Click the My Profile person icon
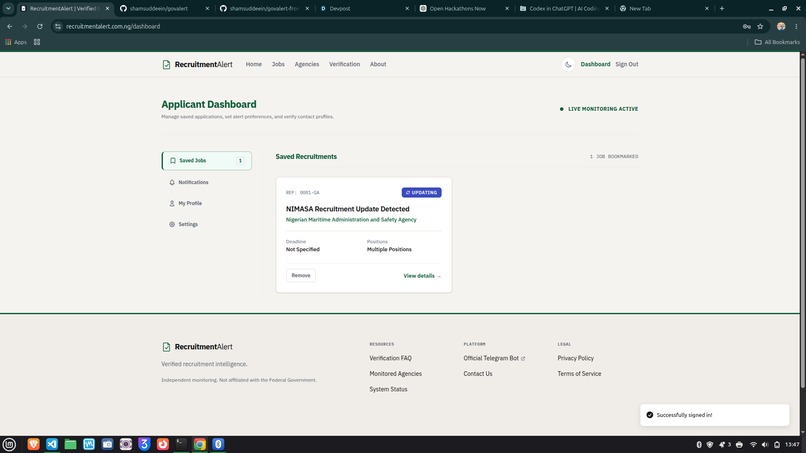The image size is (806, 453). click(x=172, y=203)
